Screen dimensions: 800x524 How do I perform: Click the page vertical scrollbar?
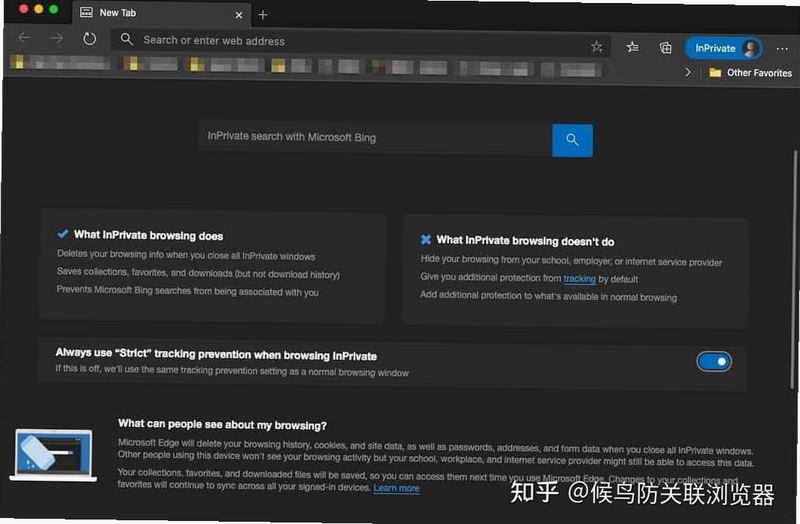coord(794,270)
